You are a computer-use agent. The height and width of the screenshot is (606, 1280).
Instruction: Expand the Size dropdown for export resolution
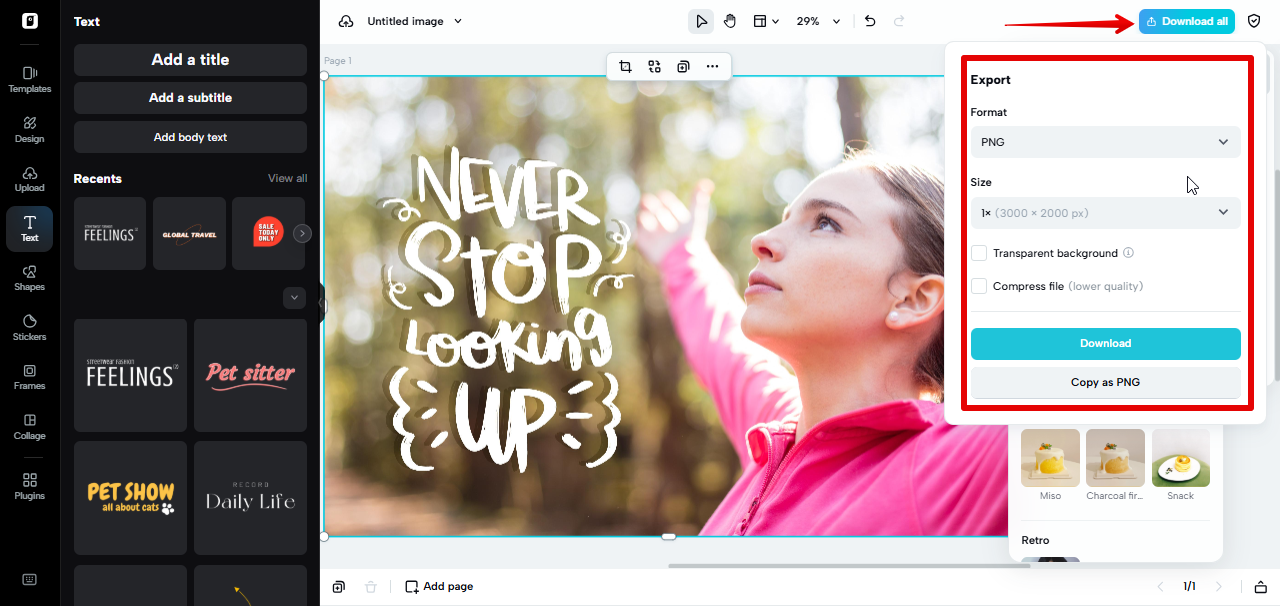[1105, 212]
